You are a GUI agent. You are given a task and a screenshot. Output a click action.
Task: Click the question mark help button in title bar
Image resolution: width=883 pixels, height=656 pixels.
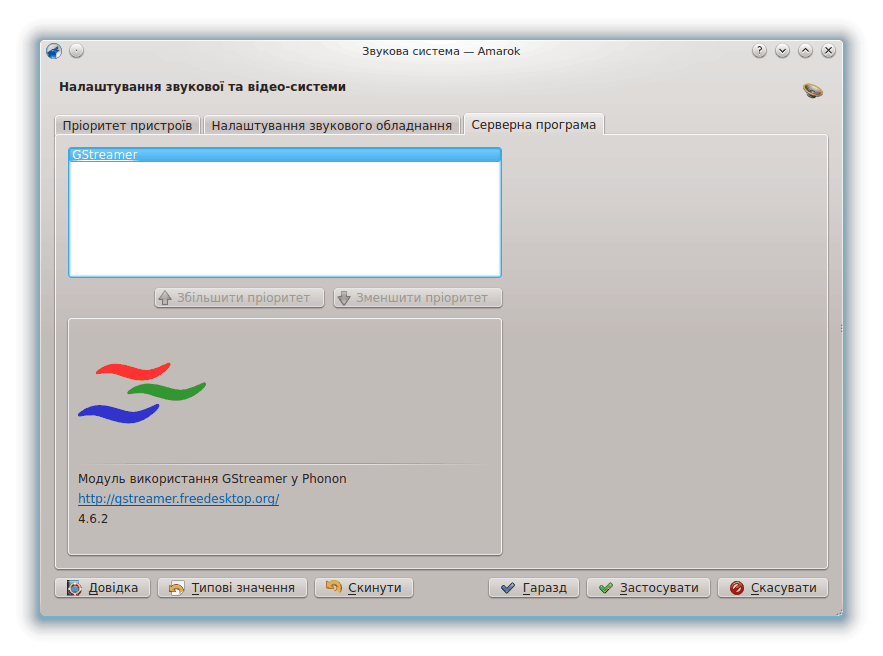[x=759, y=51]
